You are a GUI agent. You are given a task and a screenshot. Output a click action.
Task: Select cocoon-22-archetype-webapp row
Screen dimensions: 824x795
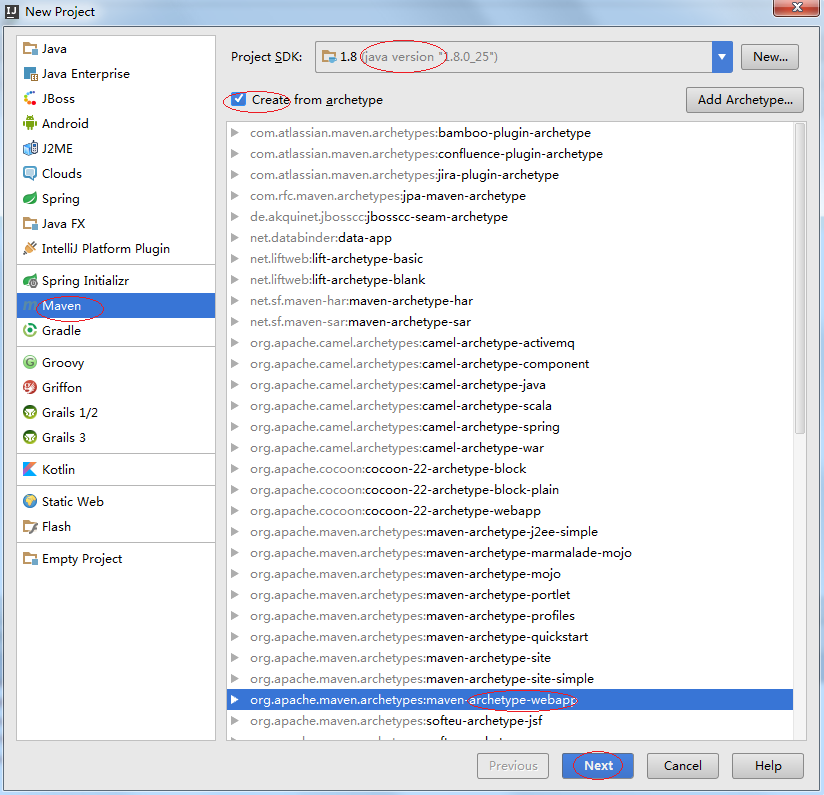pos(510,511)
